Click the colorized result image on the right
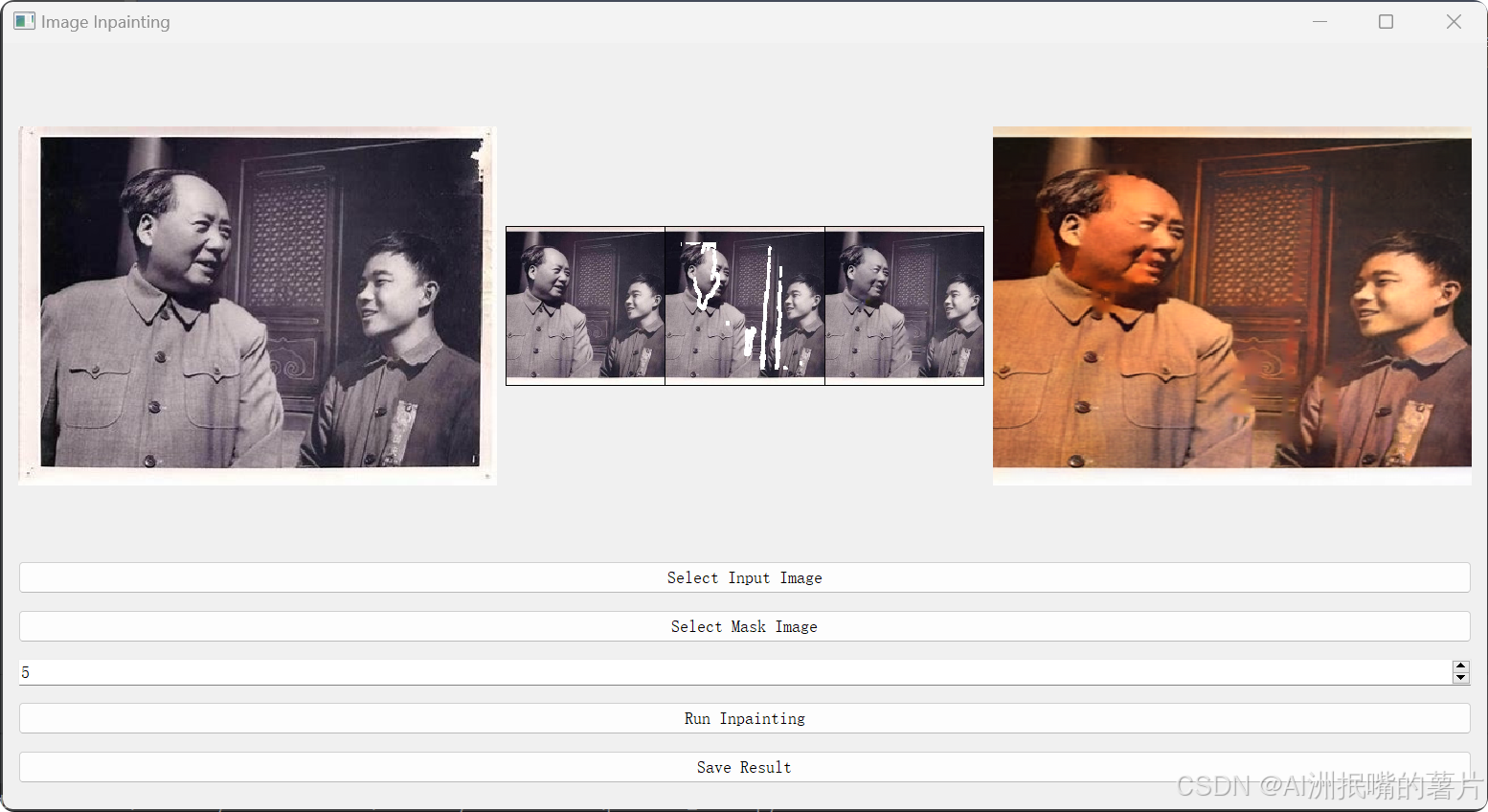 tap(1232, 305)
